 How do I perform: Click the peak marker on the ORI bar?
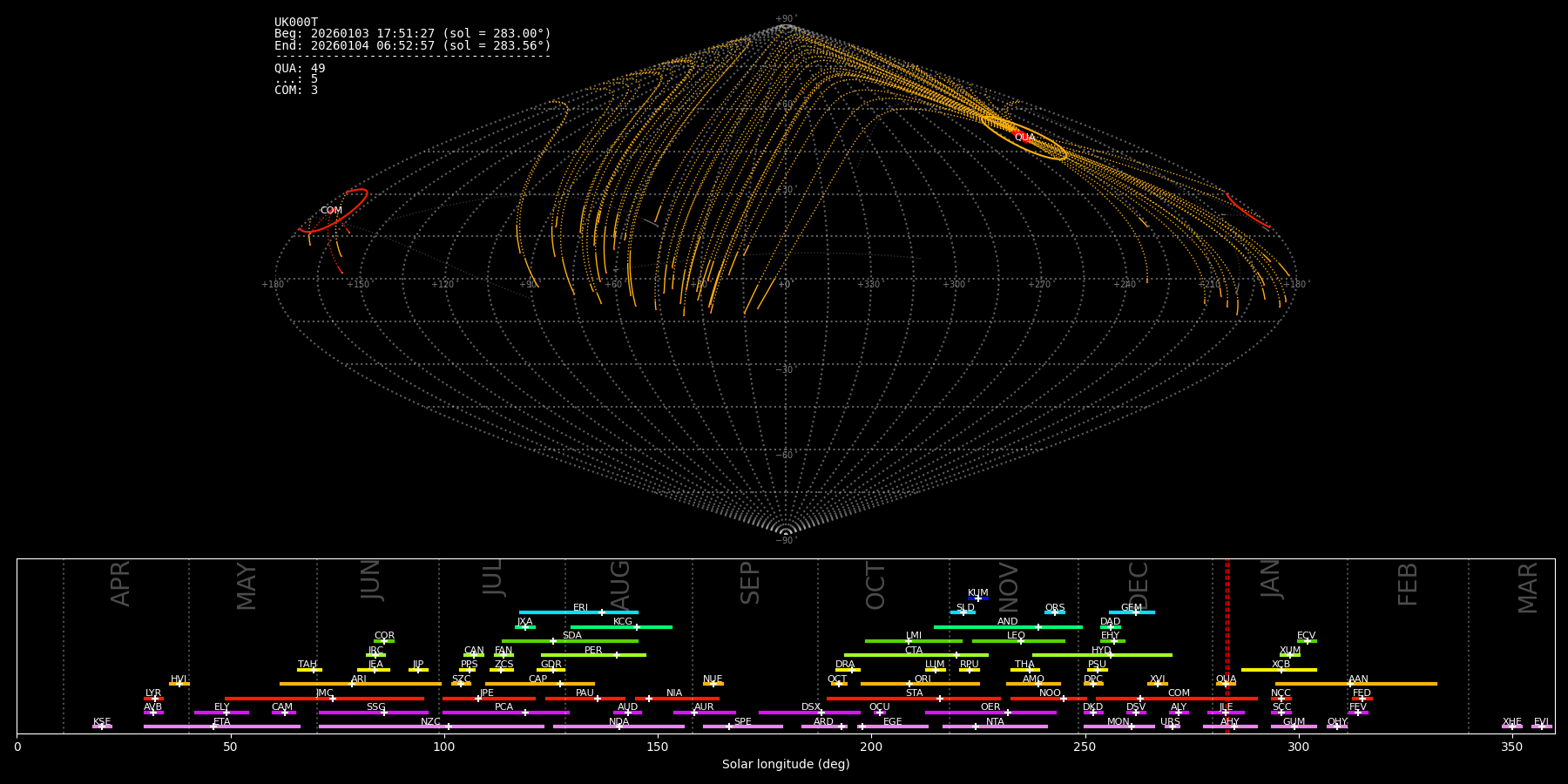[x=909, y=684]
